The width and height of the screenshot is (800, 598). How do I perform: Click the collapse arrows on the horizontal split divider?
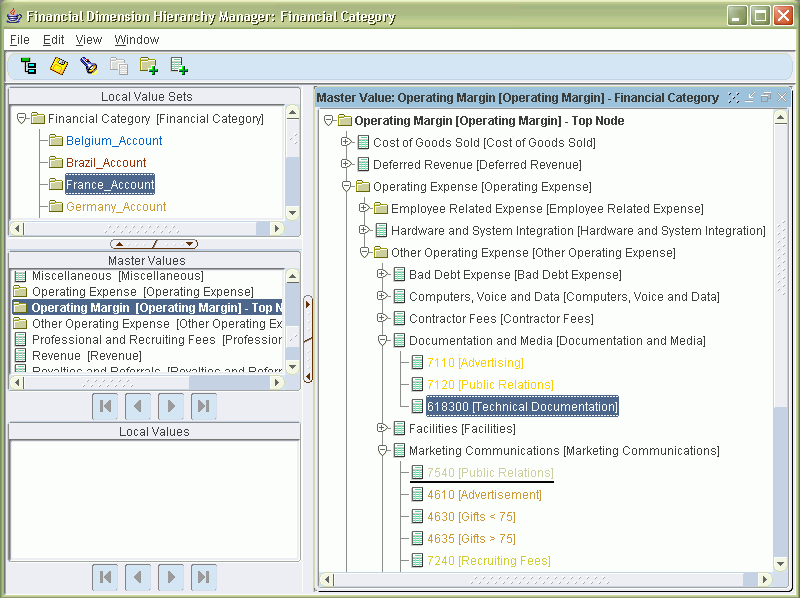coord(154,244)
